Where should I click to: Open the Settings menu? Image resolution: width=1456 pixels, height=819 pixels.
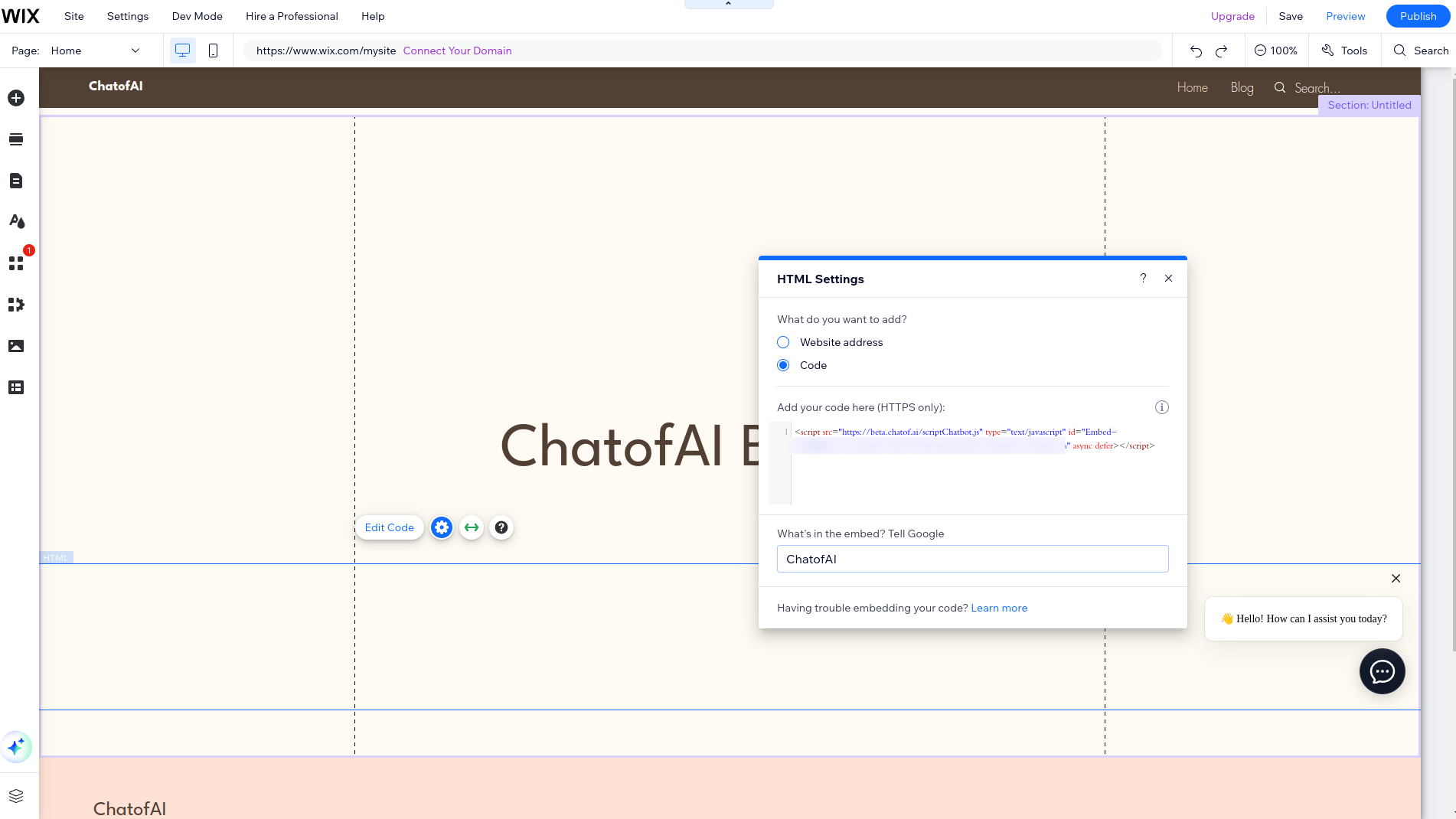click(128, 16)
